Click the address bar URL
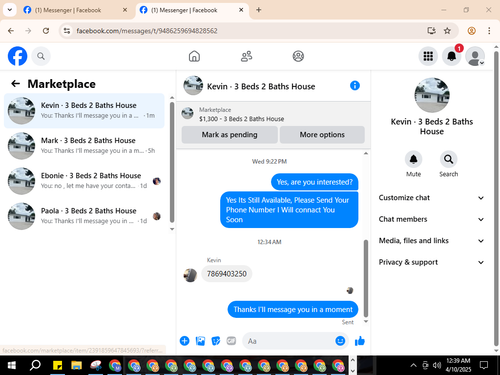 coord(147,31)
